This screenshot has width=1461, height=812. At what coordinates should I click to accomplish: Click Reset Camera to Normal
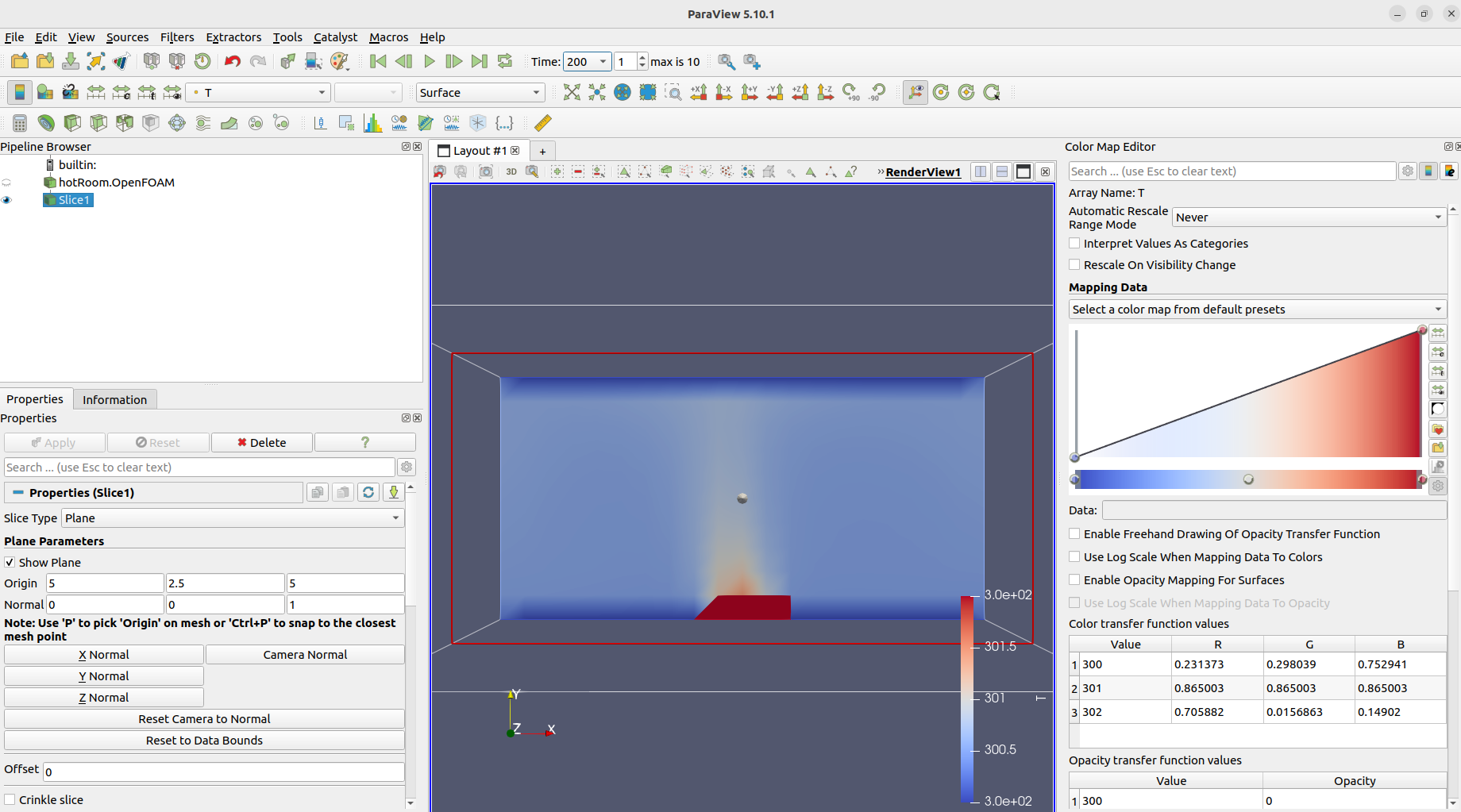coord(203,718)
